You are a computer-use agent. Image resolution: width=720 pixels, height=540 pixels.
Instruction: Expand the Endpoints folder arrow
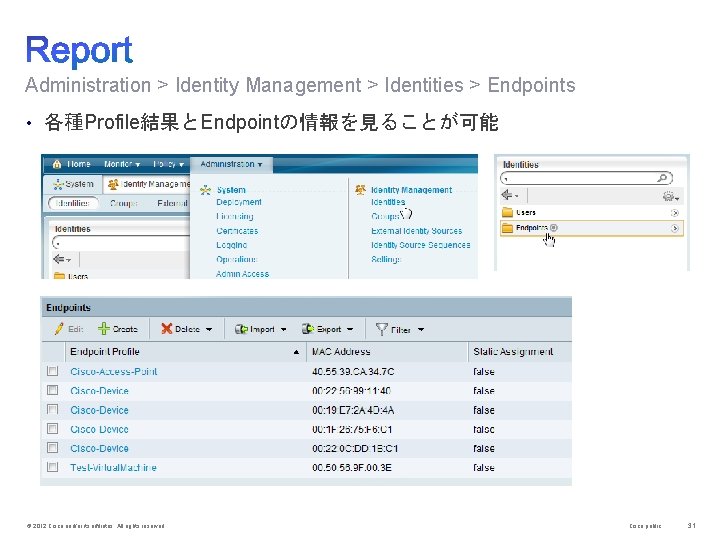coord(675,228)
